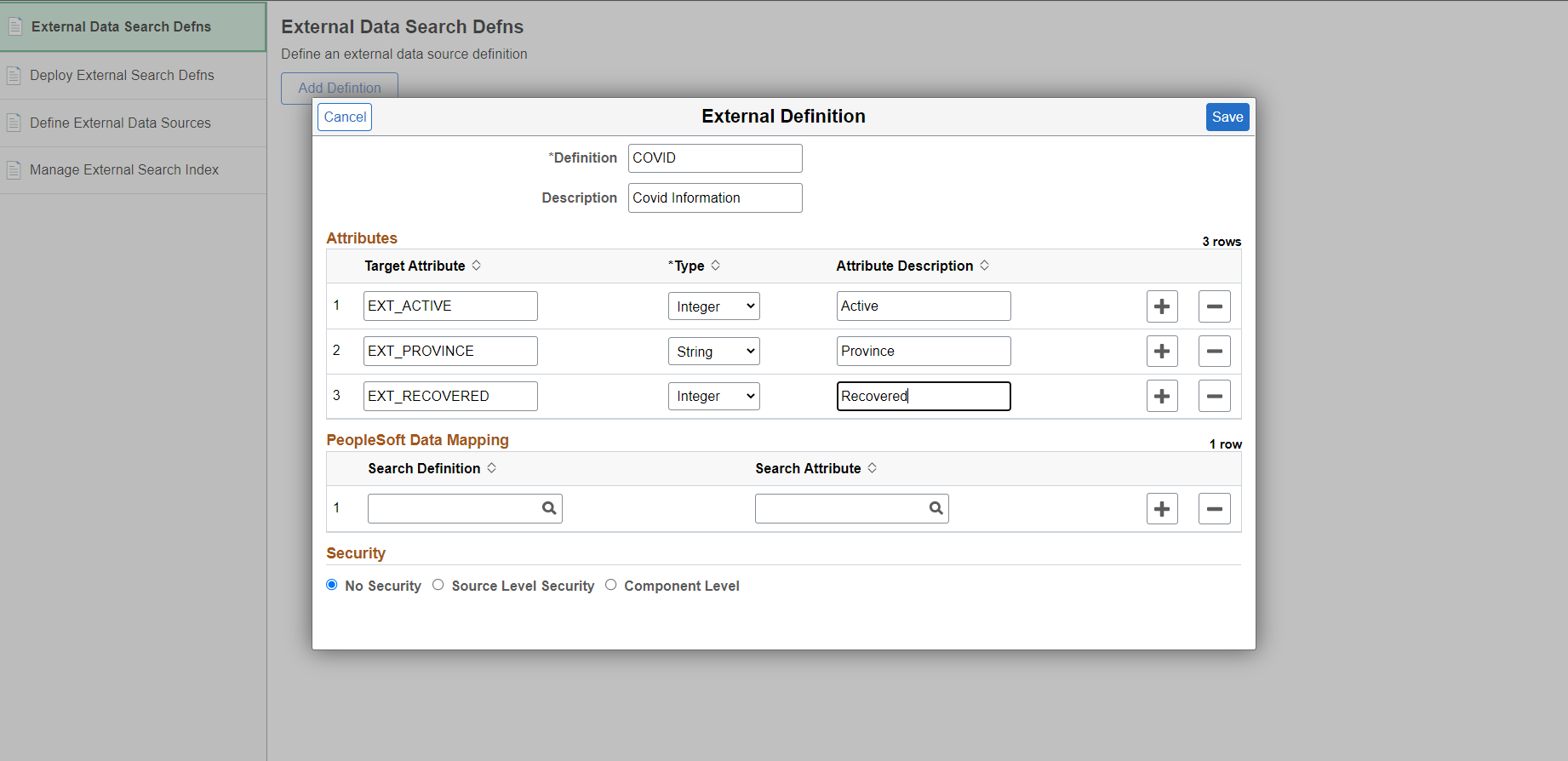The height and width of the screenshot is (761, 1568).
Task: Add a PeopleSoft Data Mapping row
Action: coord(1162,509)
